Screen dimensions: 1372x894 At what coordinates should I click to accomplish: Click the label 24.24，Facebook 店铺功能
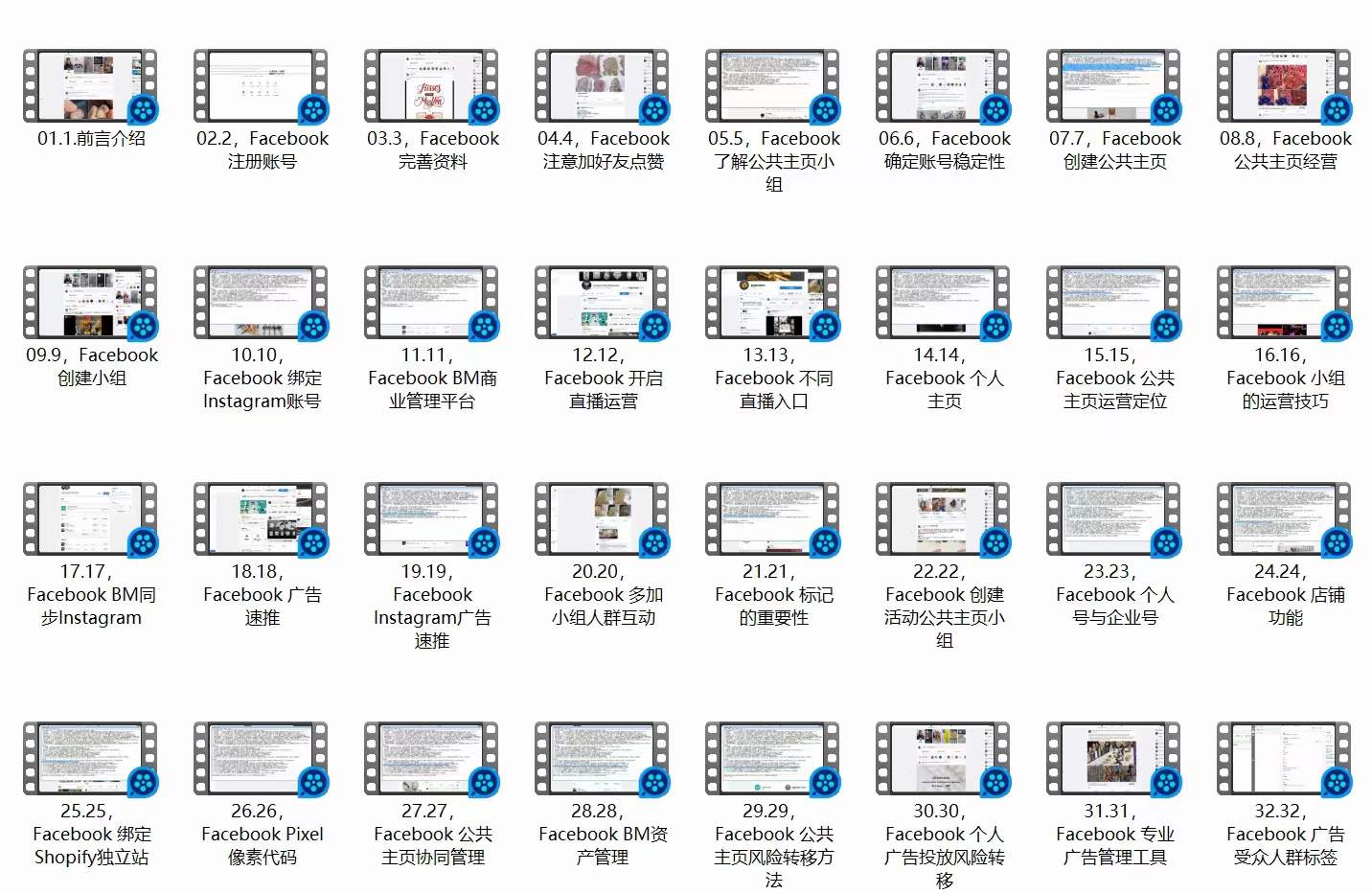click(1285, 595)
